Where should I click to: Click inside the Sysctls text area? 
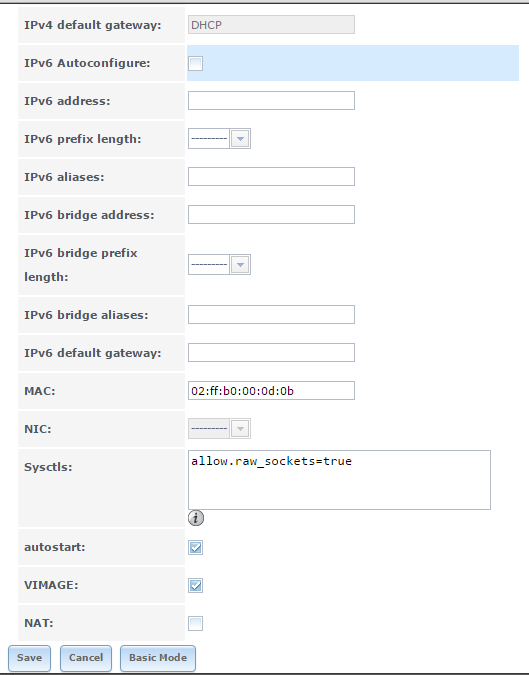[339, 480]
